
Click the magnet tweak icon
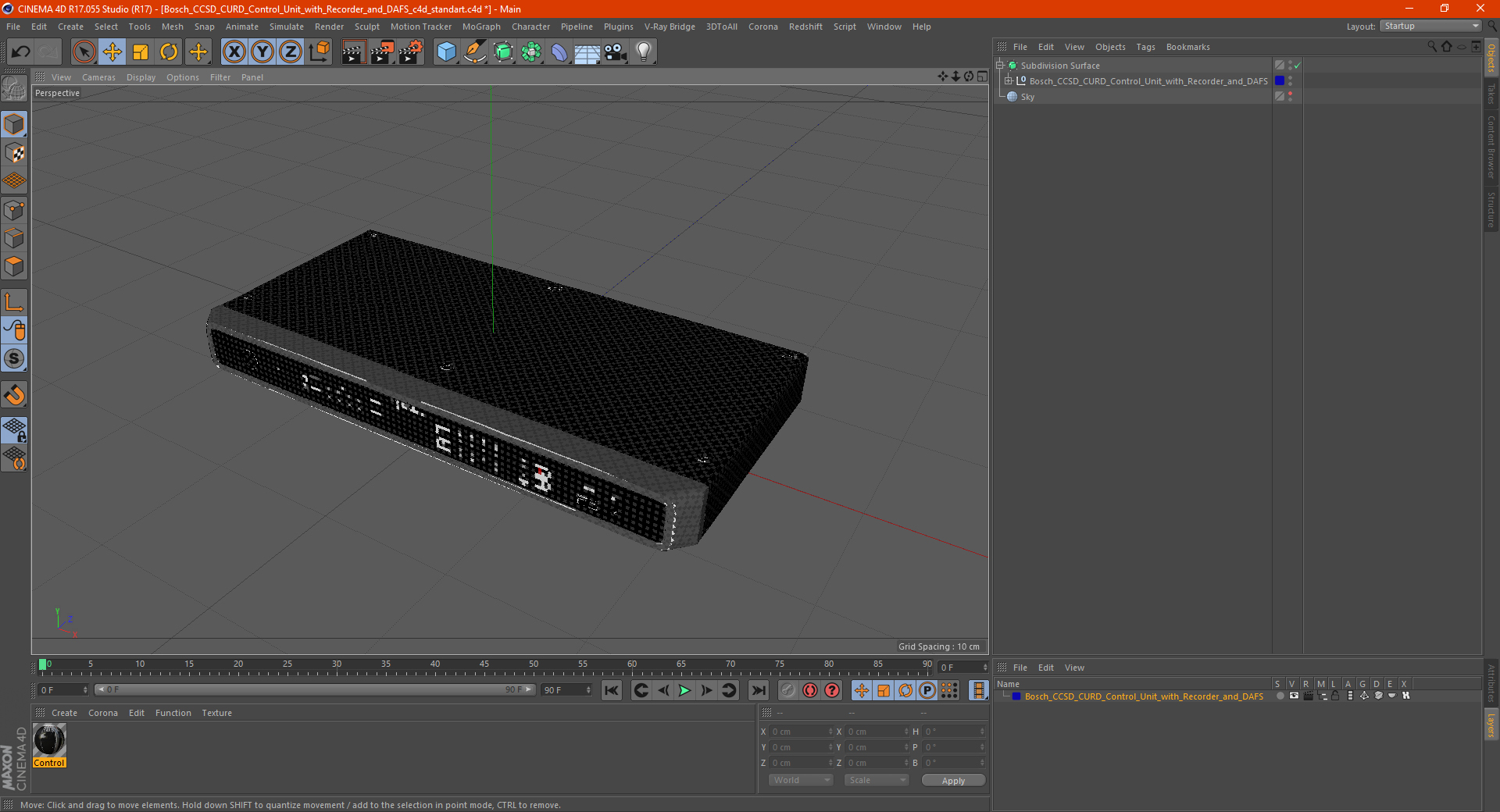tap(15, 395)
